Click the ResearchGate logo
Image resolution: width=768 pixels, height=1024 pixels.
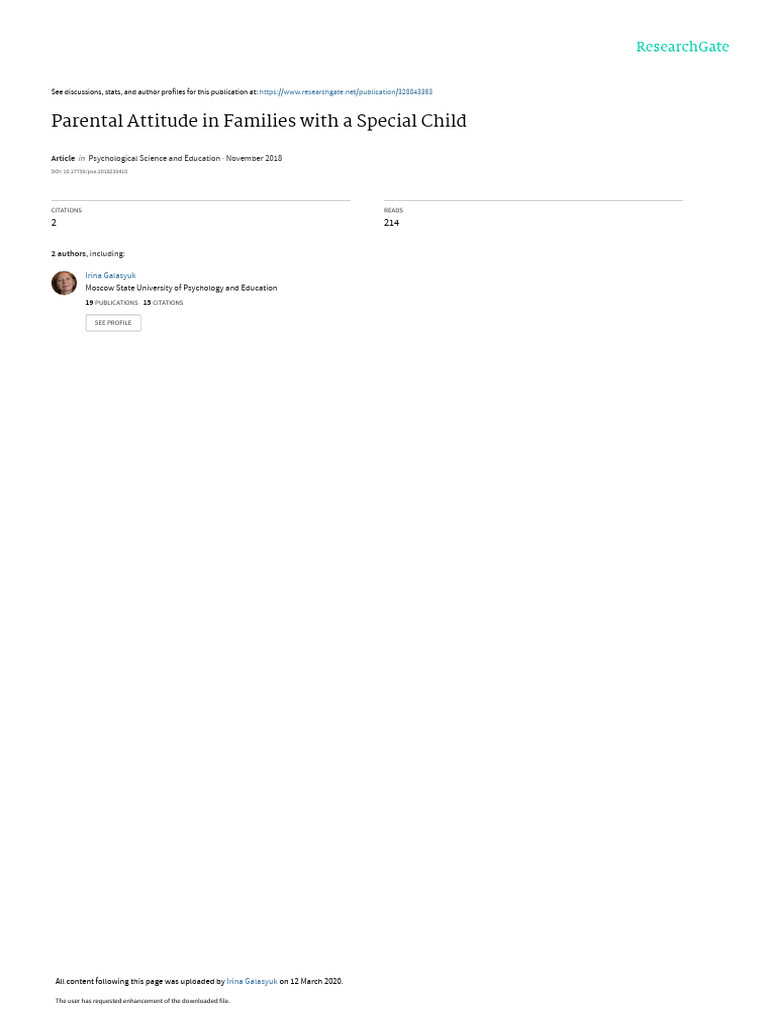[x=682, y=46]
